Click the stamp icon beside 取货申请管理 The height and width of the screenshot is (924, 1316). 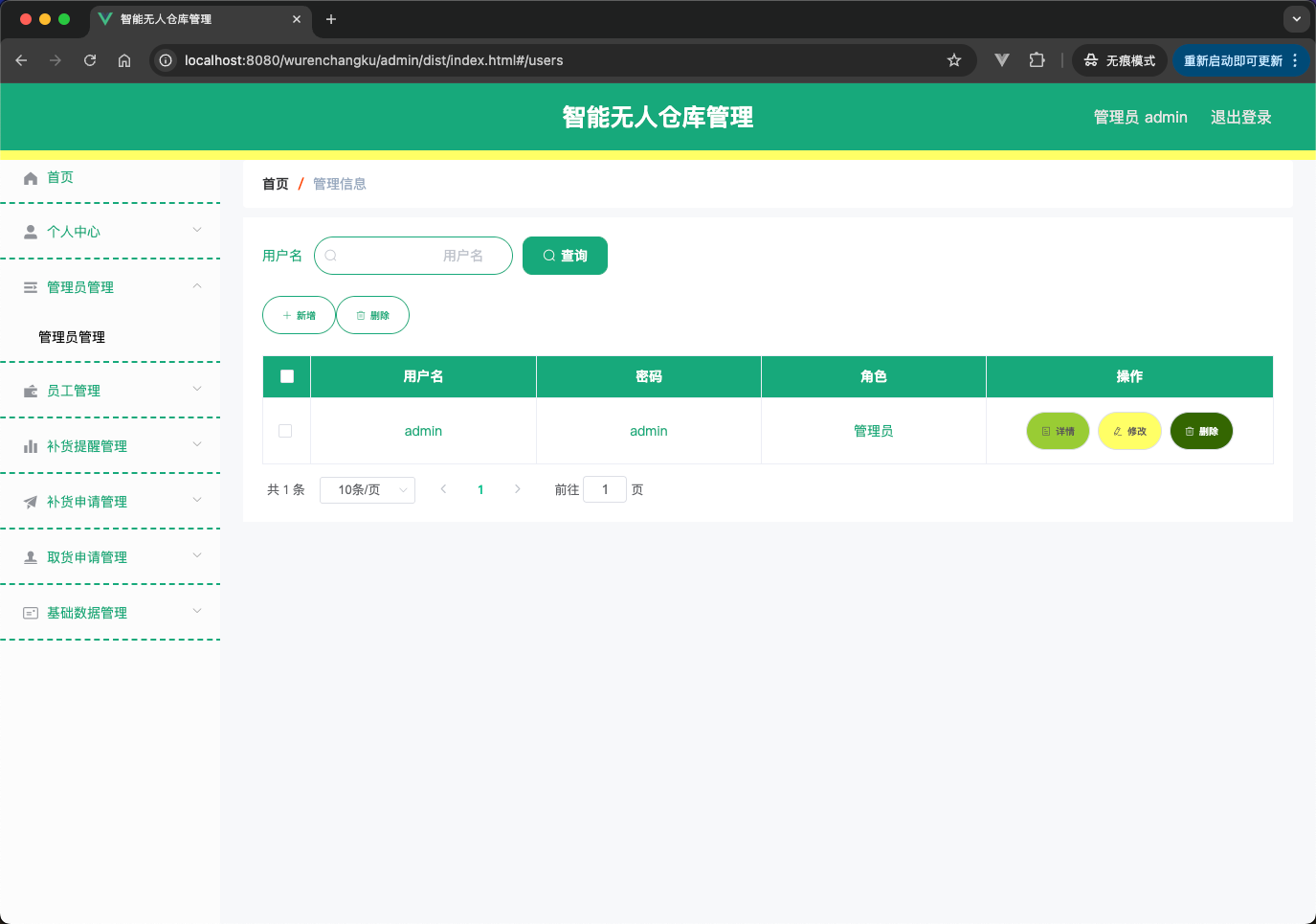31,557
